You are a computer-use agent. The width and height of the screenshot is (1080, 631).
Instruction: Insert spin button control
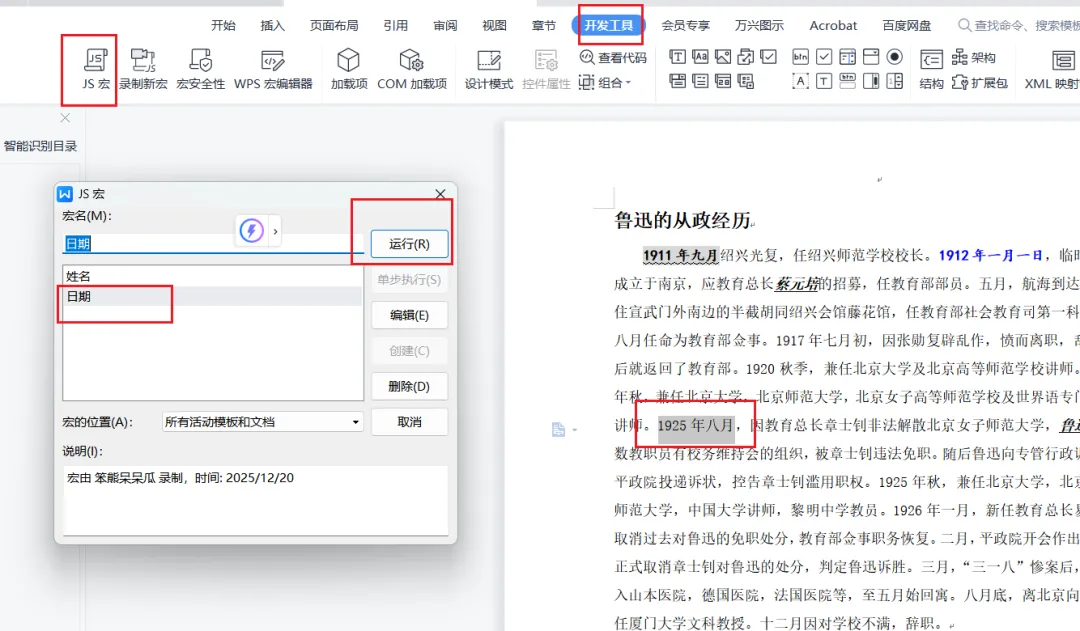coord(894,81)
